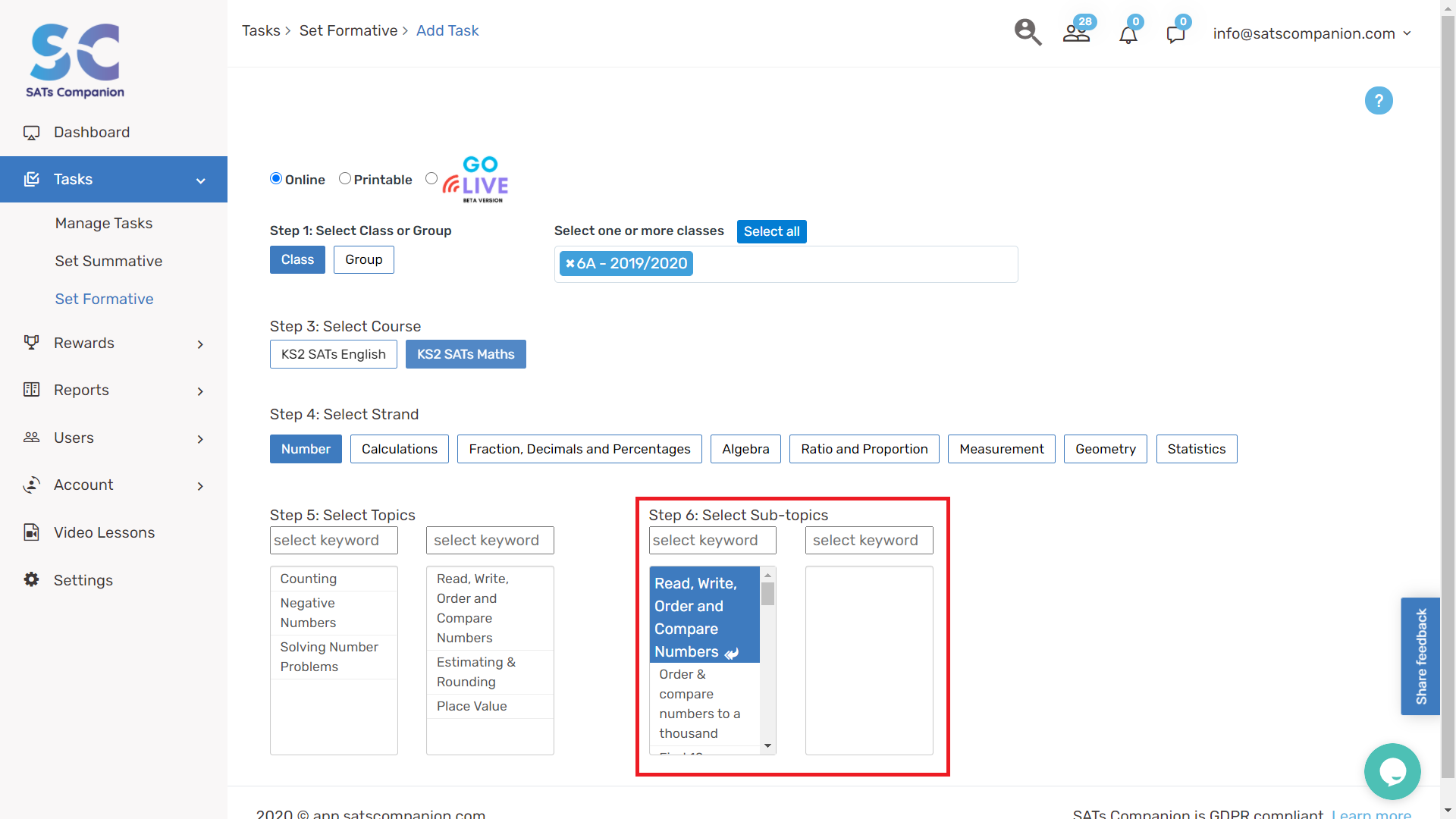Click the Go Live beta logo
The height and width of the screenshot is (819, 1456).
(475, 180)
